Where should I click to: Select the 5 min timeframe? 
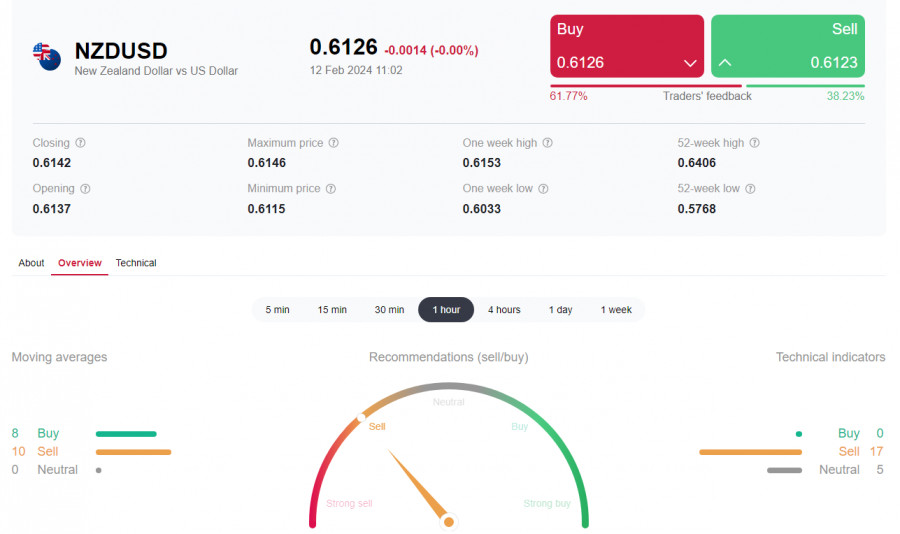pyautogui.click(x=277, y=309)
